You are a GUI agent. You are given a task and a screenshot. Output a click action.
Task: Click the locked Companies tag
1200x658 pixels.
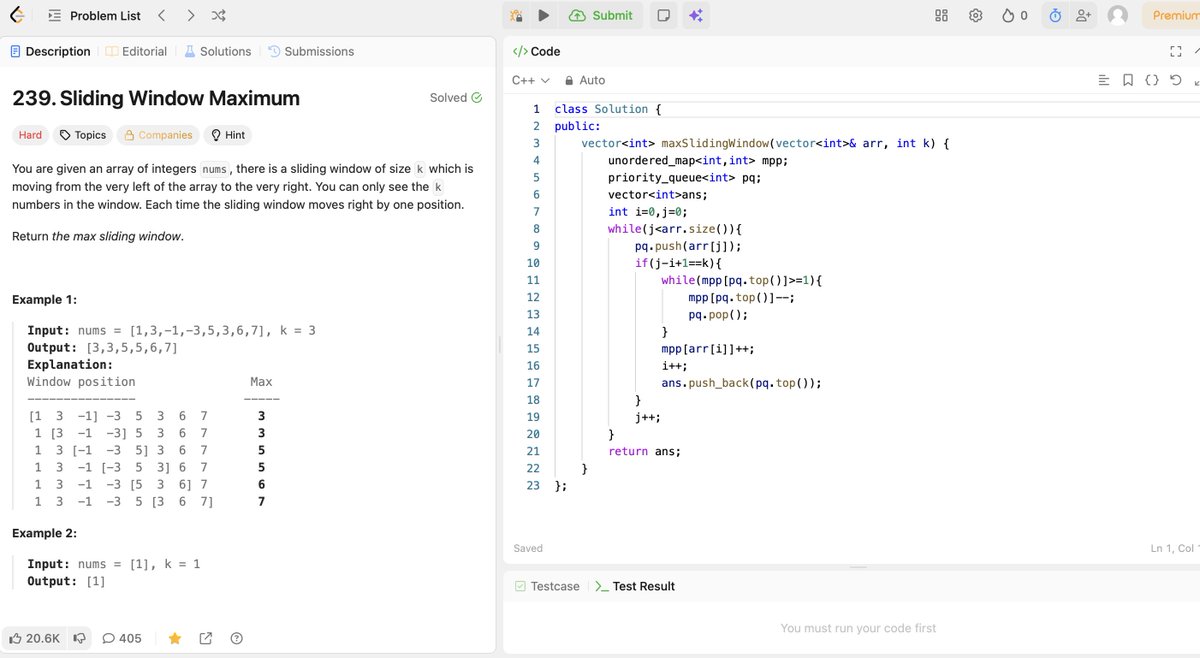coord(157,135)
